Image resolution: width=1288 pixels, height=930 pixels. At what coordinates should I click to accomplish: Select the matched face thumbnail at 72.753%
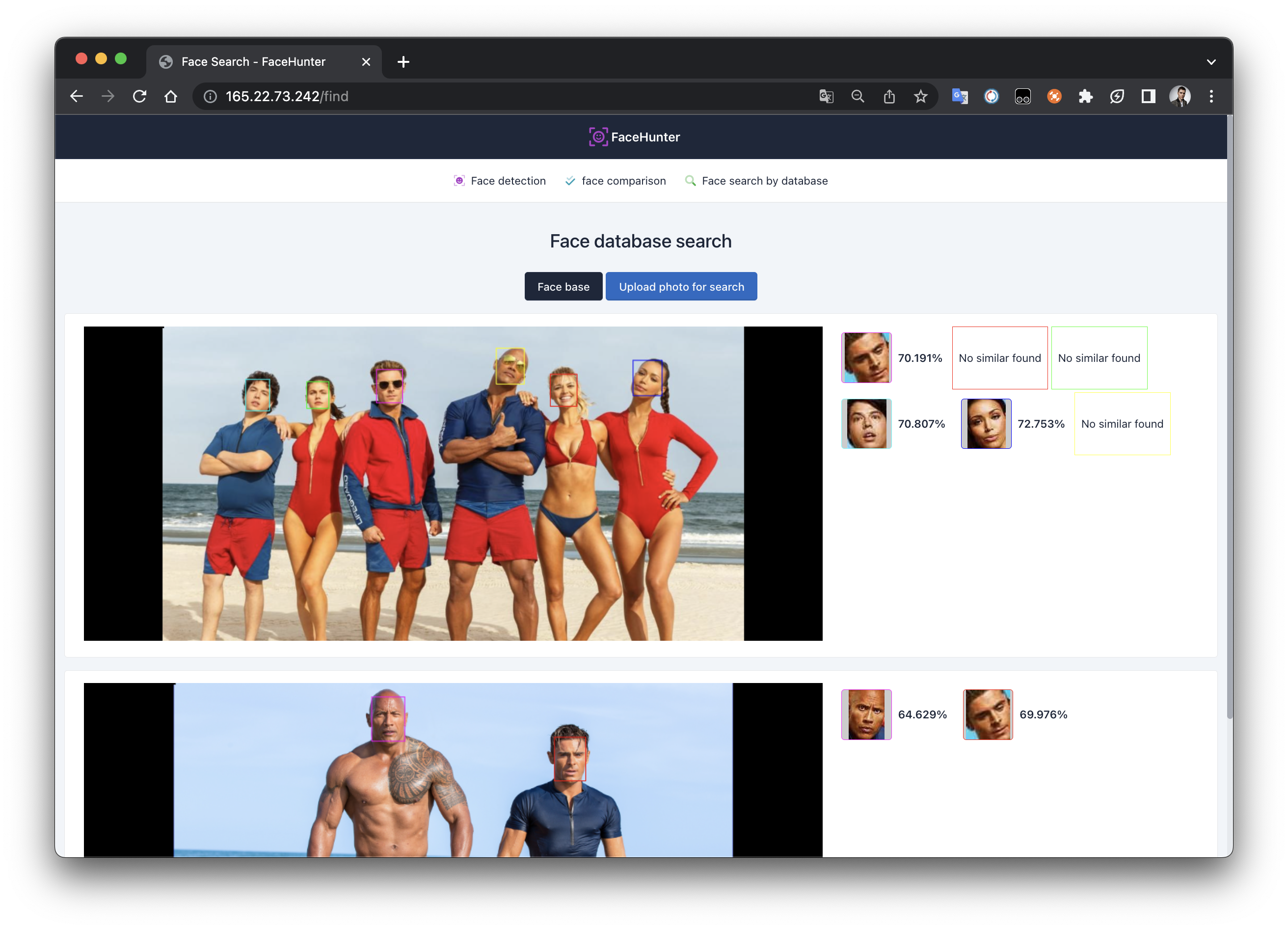(x=987, y=424)
